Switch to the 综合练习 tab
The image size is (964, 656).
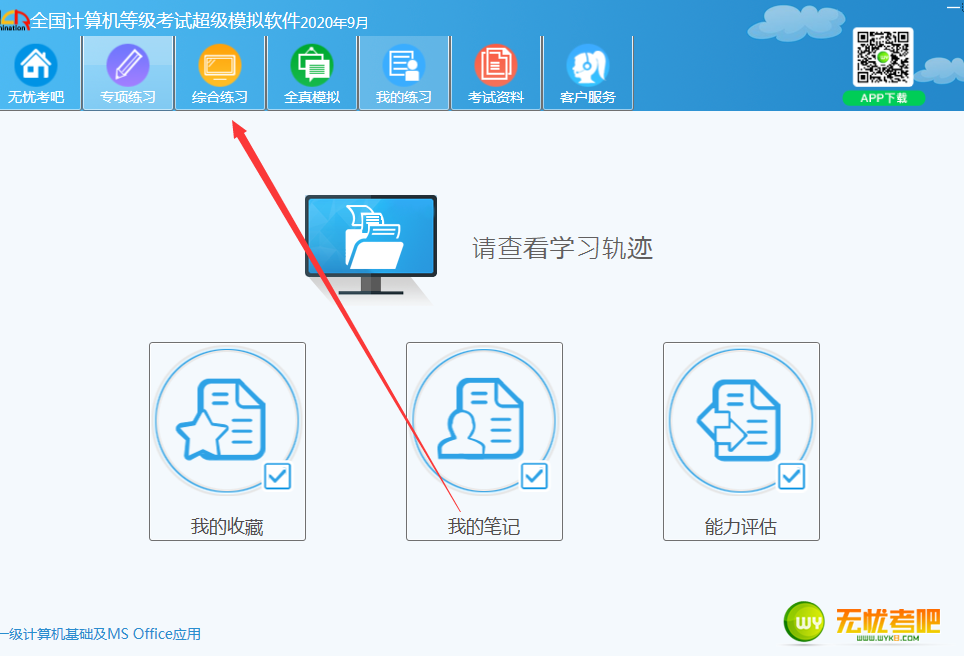[x=220, y=73]
